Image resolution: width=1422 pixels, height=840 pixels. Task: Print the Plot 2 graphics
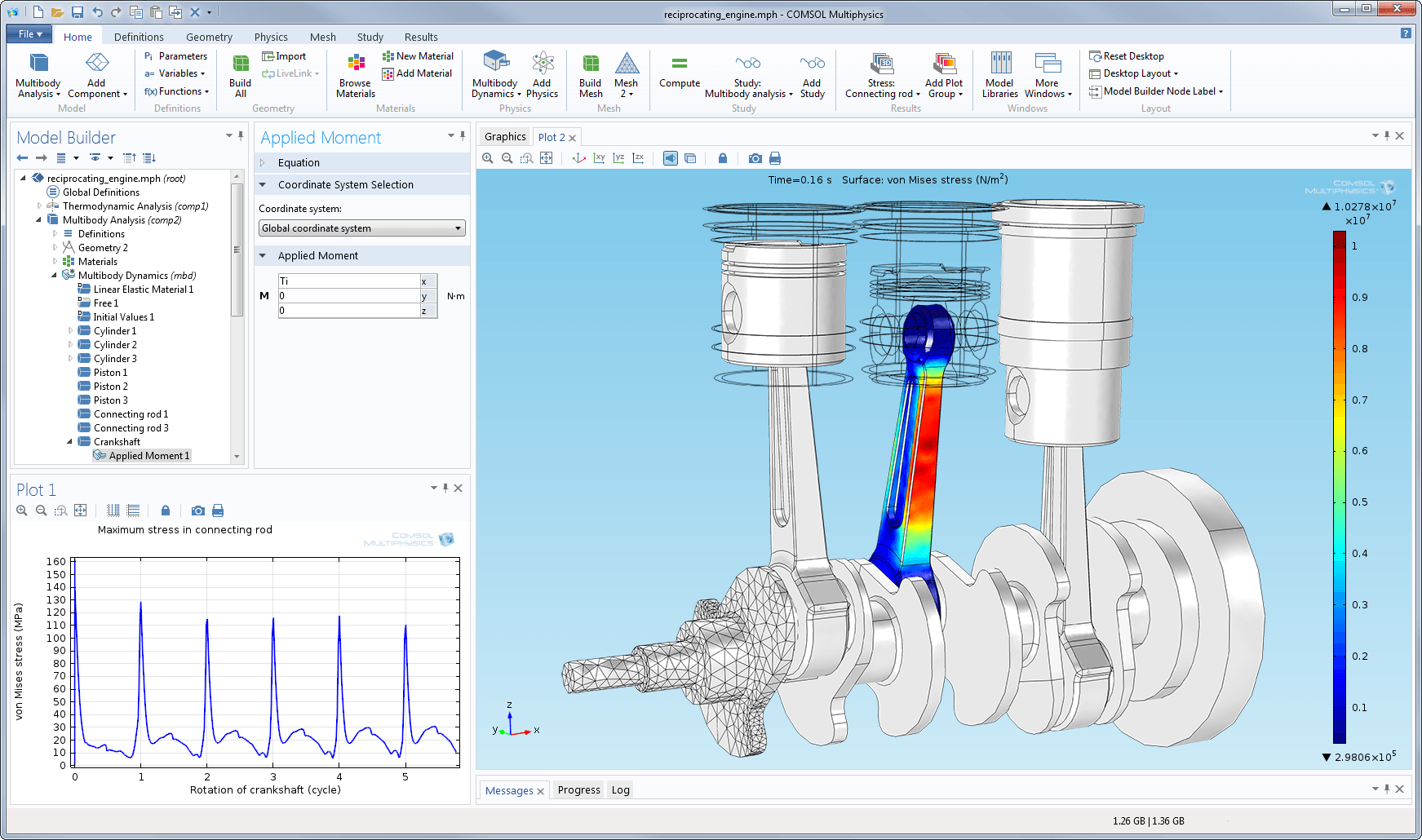(775, 158)
